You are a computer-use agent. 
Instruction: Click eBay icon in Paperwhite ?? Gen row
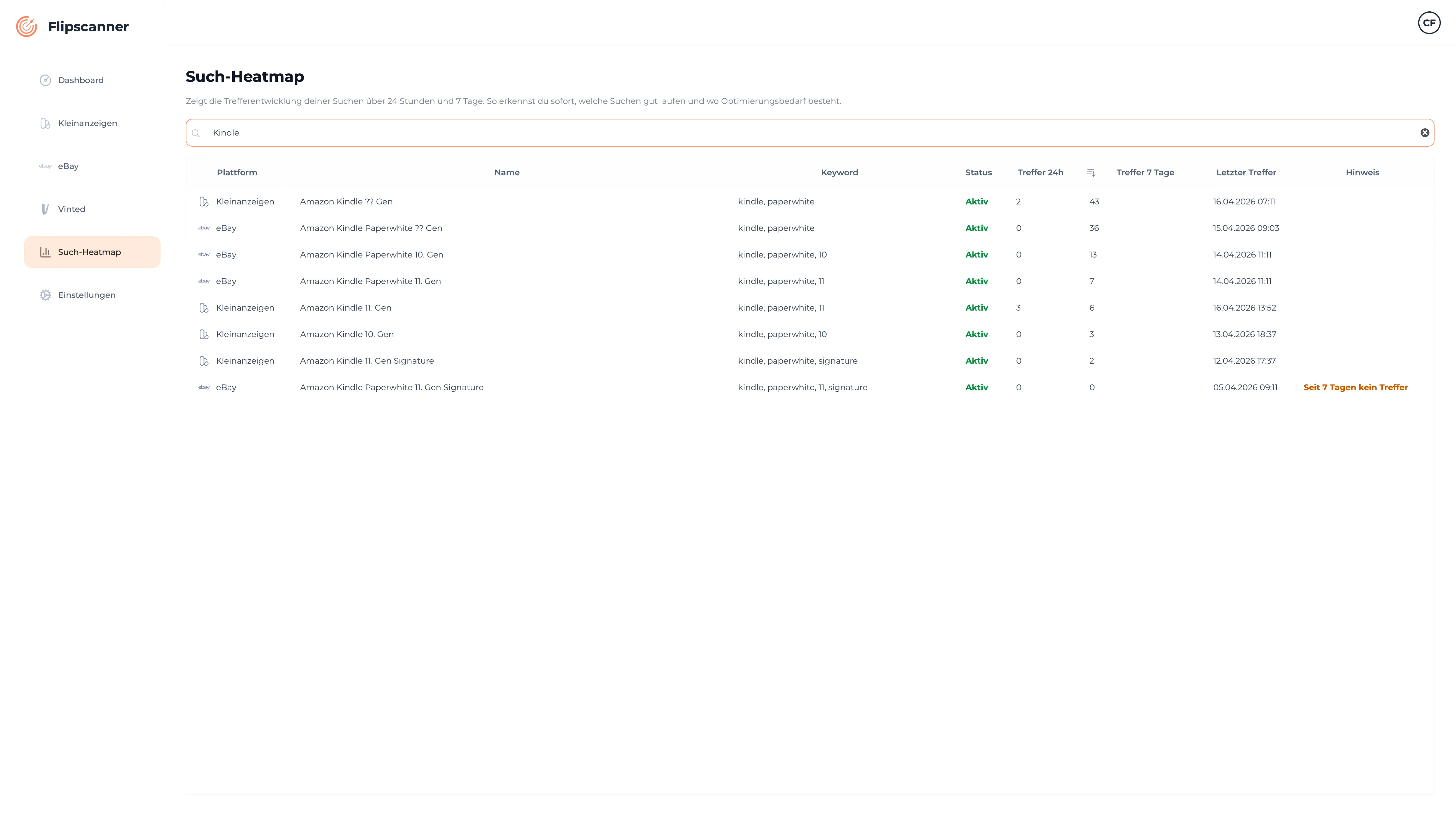pos(204,228)
